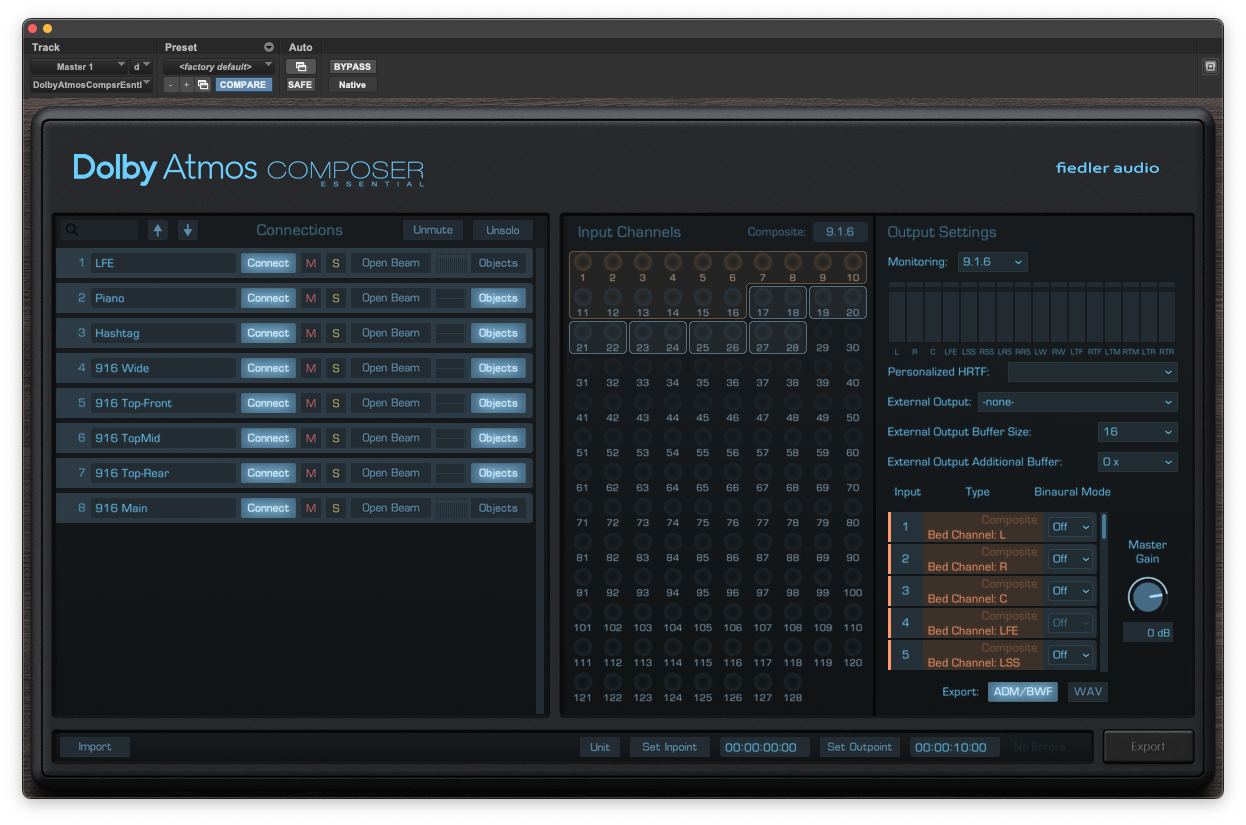This screenshot has height=825, width=1246.
Task: Toggle Objects for 916 TopMid row
Action: [x=498, y=438]
